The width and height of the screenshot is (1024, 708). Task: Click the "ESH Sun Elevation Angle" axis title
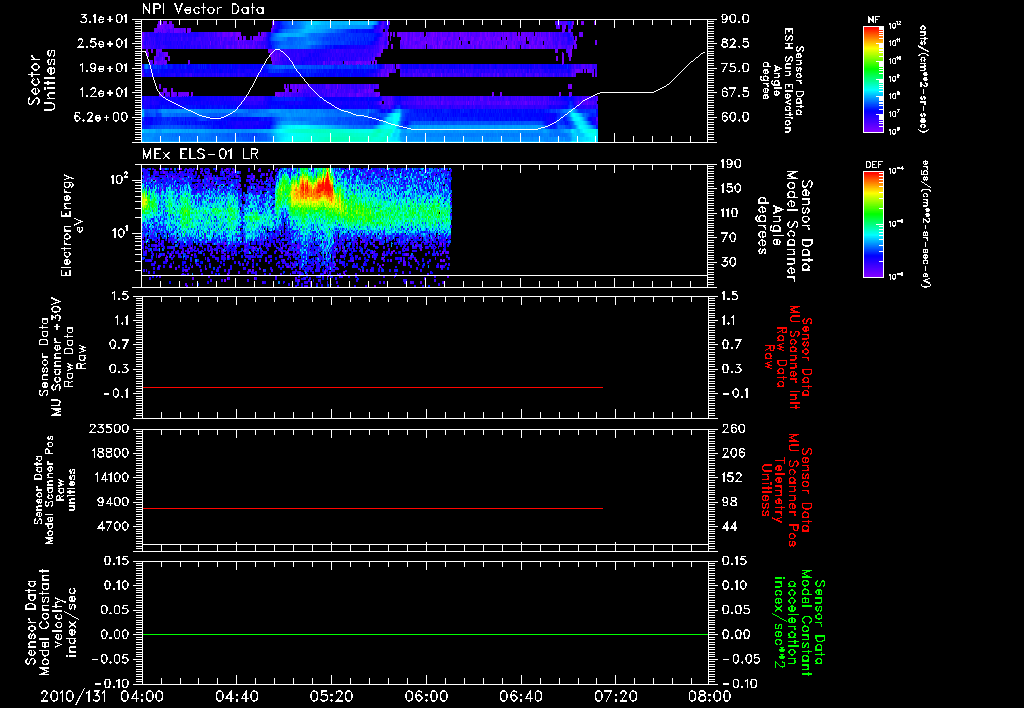781,80
